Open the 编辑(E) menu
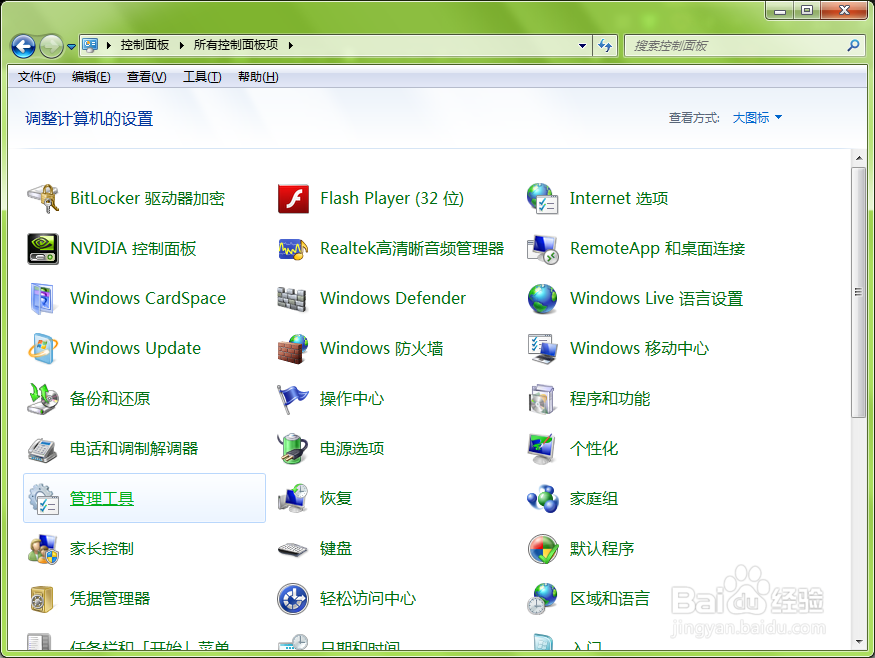Image resolution: width=875 pixels, height=658 pixels. (x=91, y=77)
